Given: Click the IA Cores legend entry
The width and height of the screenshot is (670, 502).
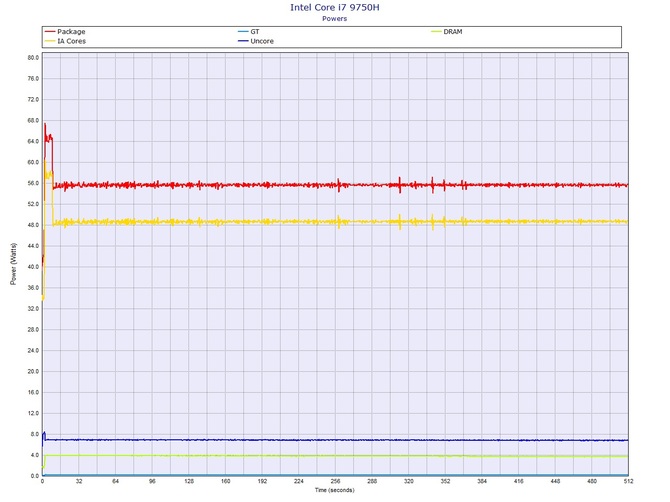Looking at the screenshot, I should pyautogui.click(x=65, y=41).
